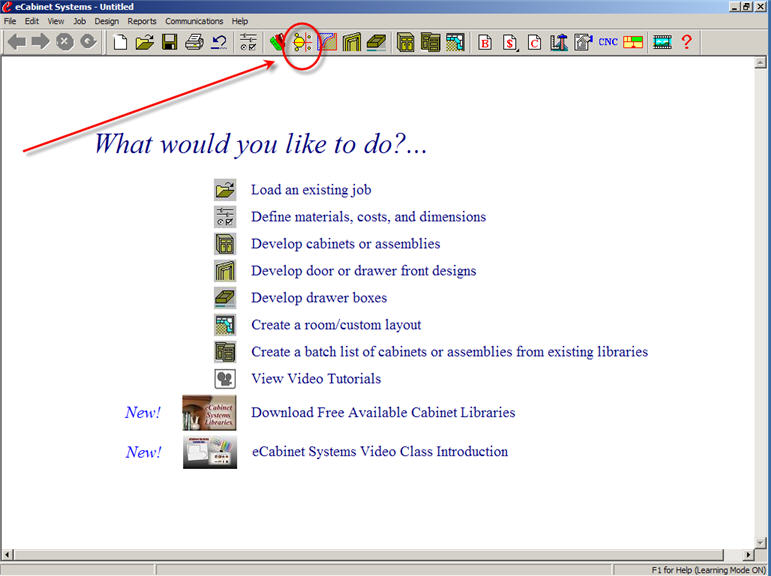Open settings sliders icon in the toolbar
Screen dimensions: 771x576
pos(248,42)
